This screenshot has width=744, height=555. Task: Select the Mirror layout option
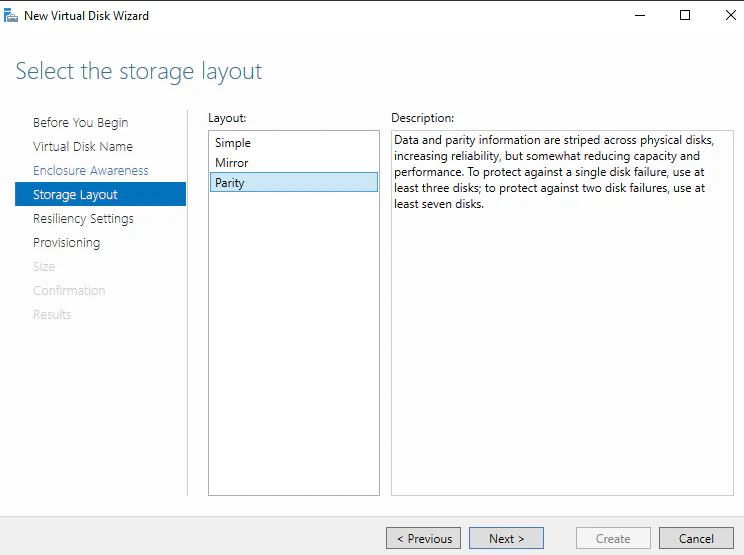294,163
